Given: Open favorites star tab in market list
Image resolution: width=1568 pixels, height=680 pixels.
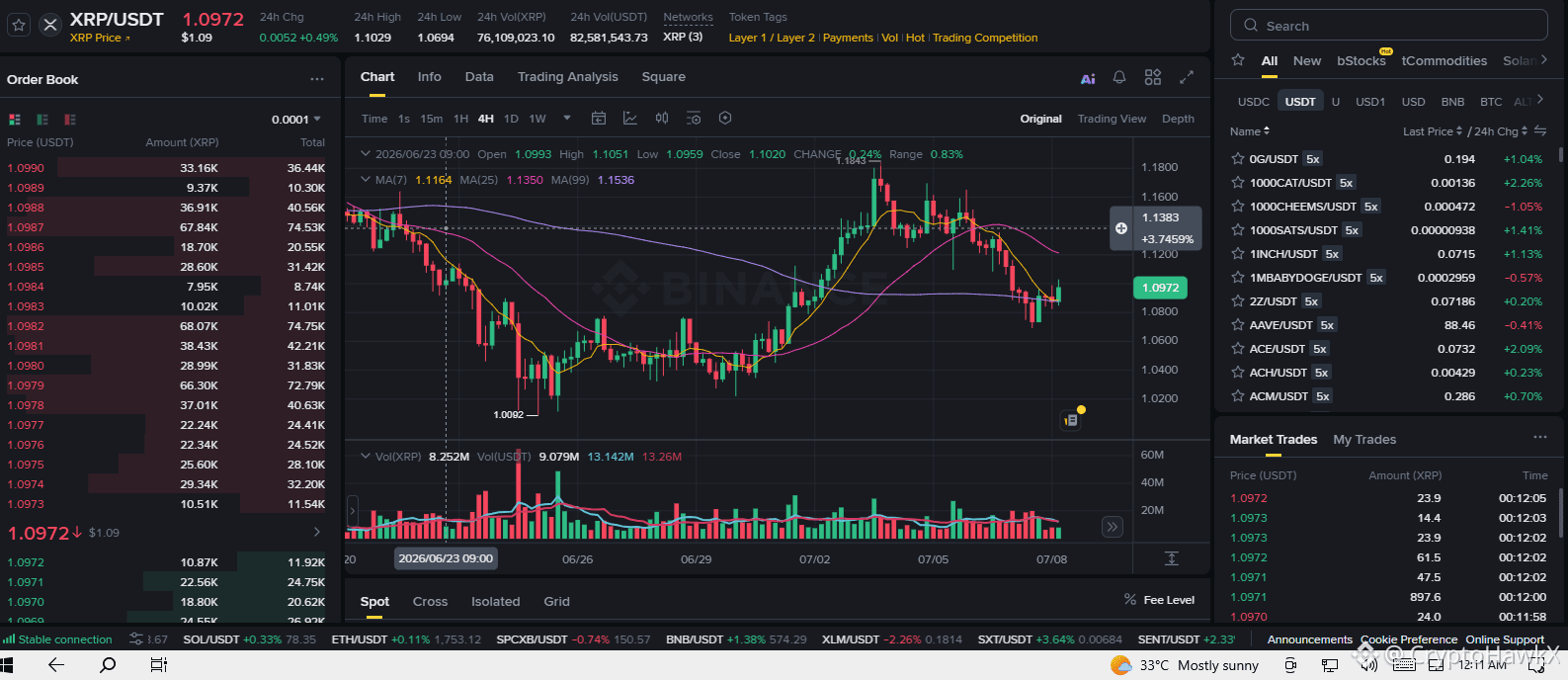Looking at the screenshot, I should [1238, 60].
